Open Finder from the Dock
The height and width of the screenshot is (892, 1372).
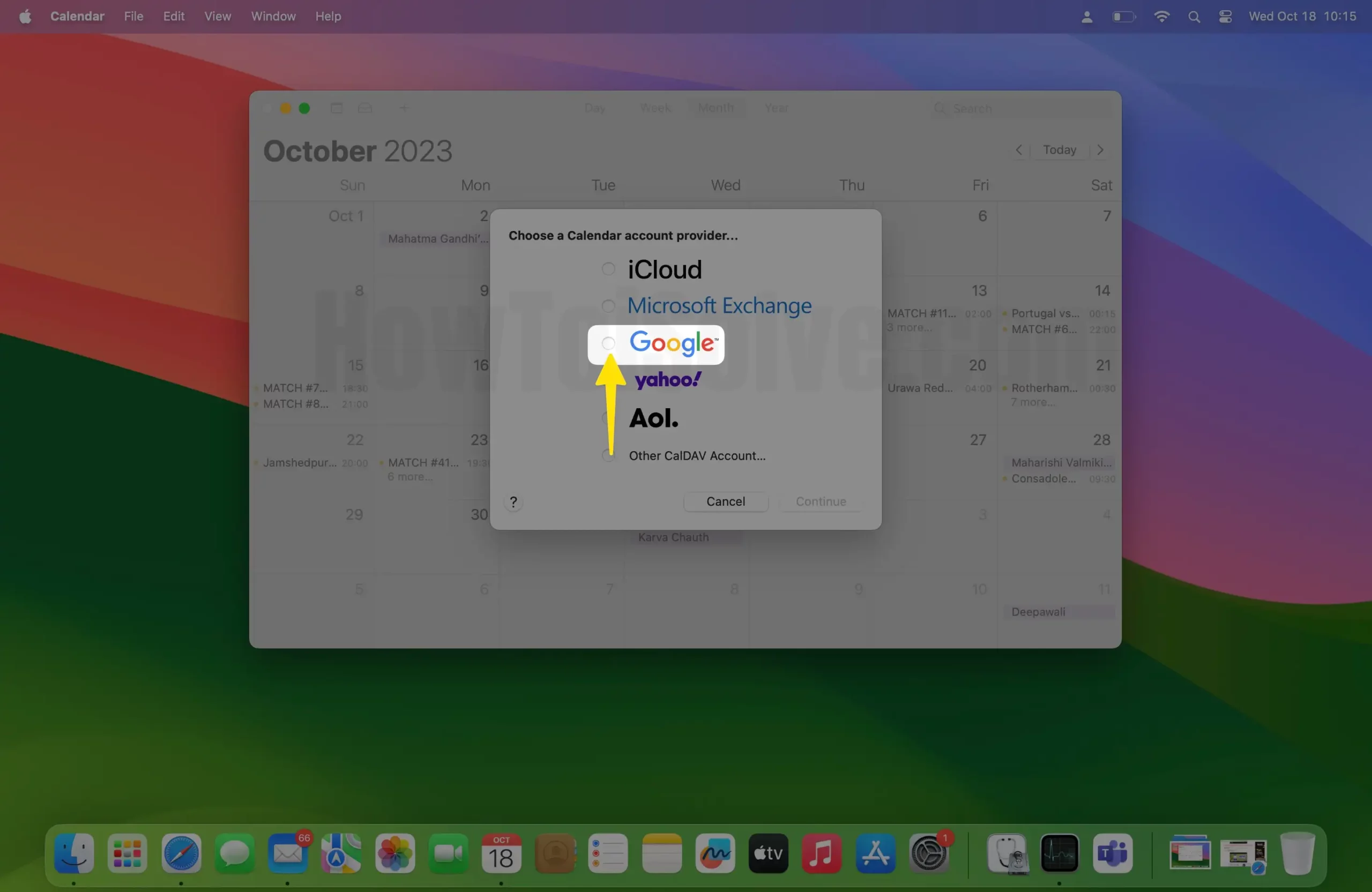(74, 853)
